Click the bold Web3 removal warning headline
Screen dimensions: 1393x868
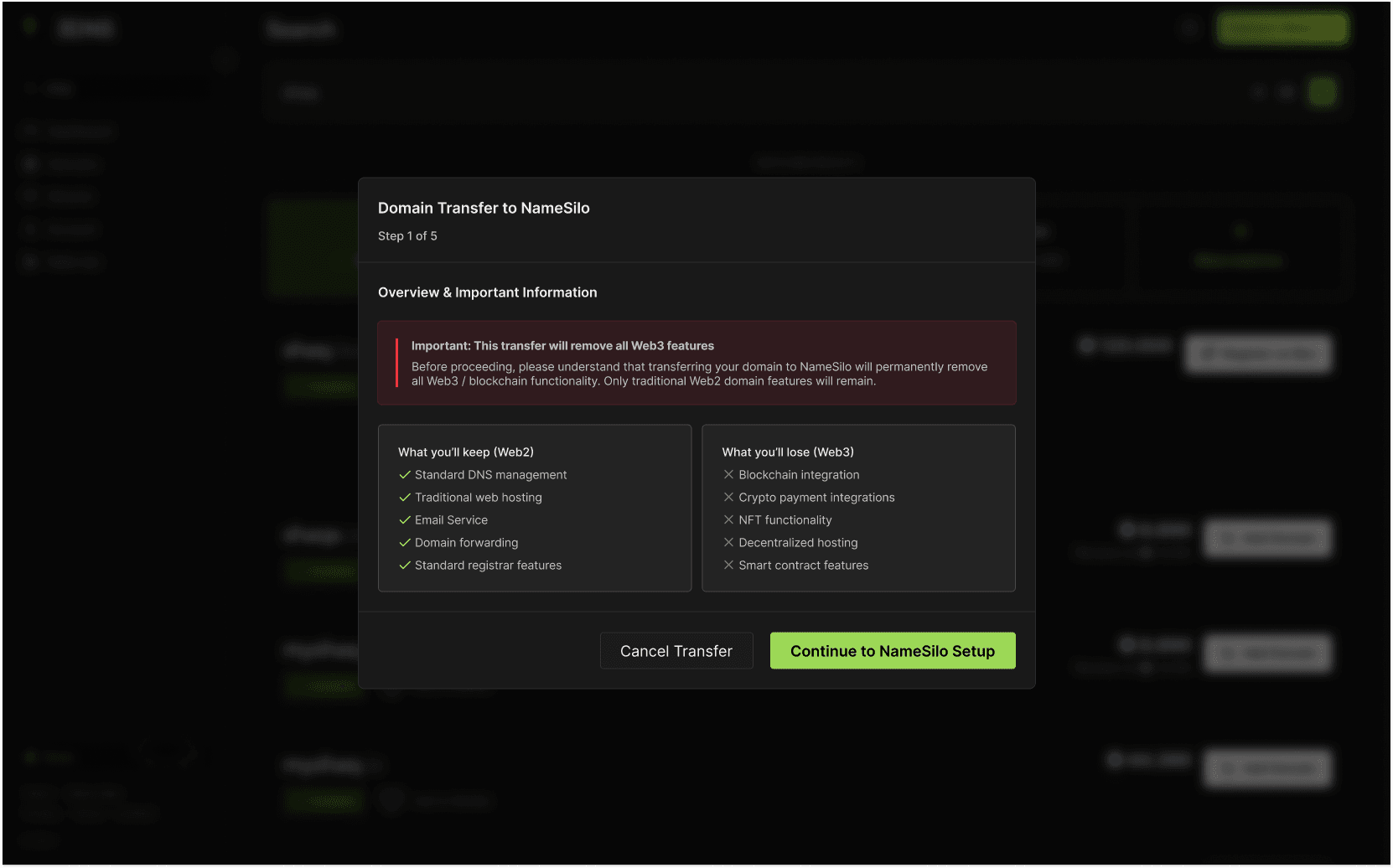coord(562,346)
